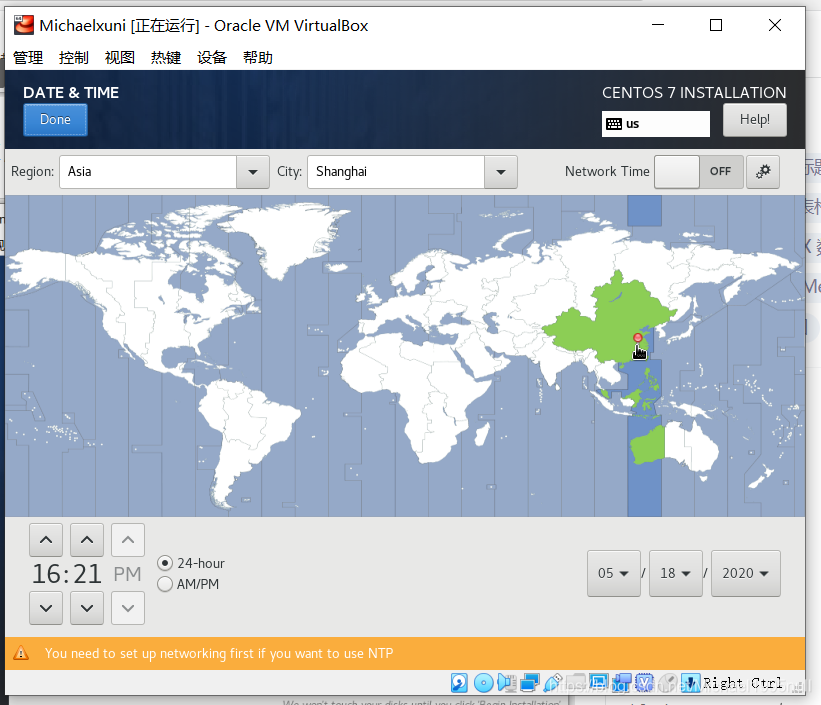Click the optical disk status icon
This screenshot has height=705, width=821.
coord(484,682)
